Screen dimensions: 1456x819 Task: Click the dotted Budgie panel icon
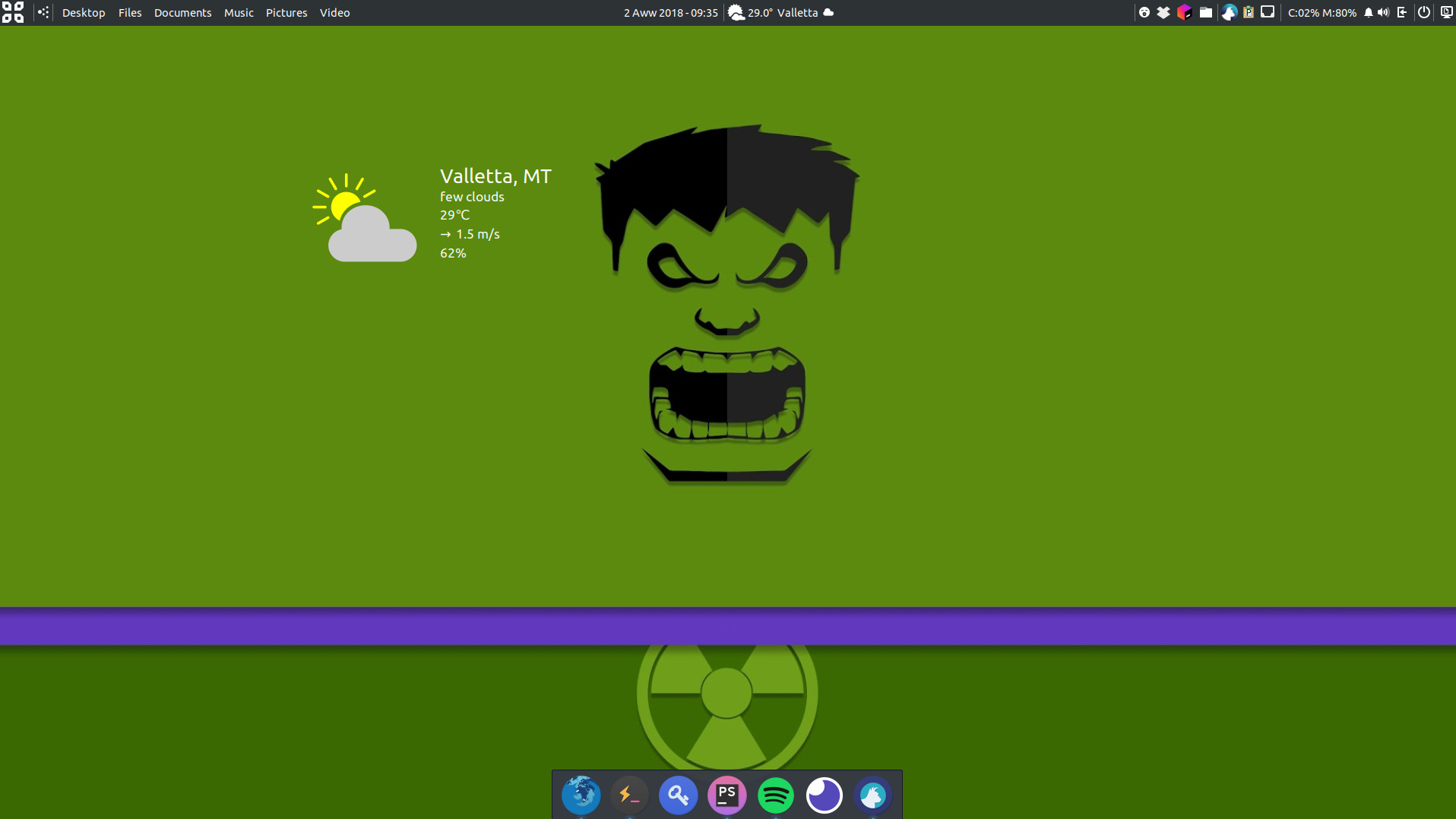(43, 12)
